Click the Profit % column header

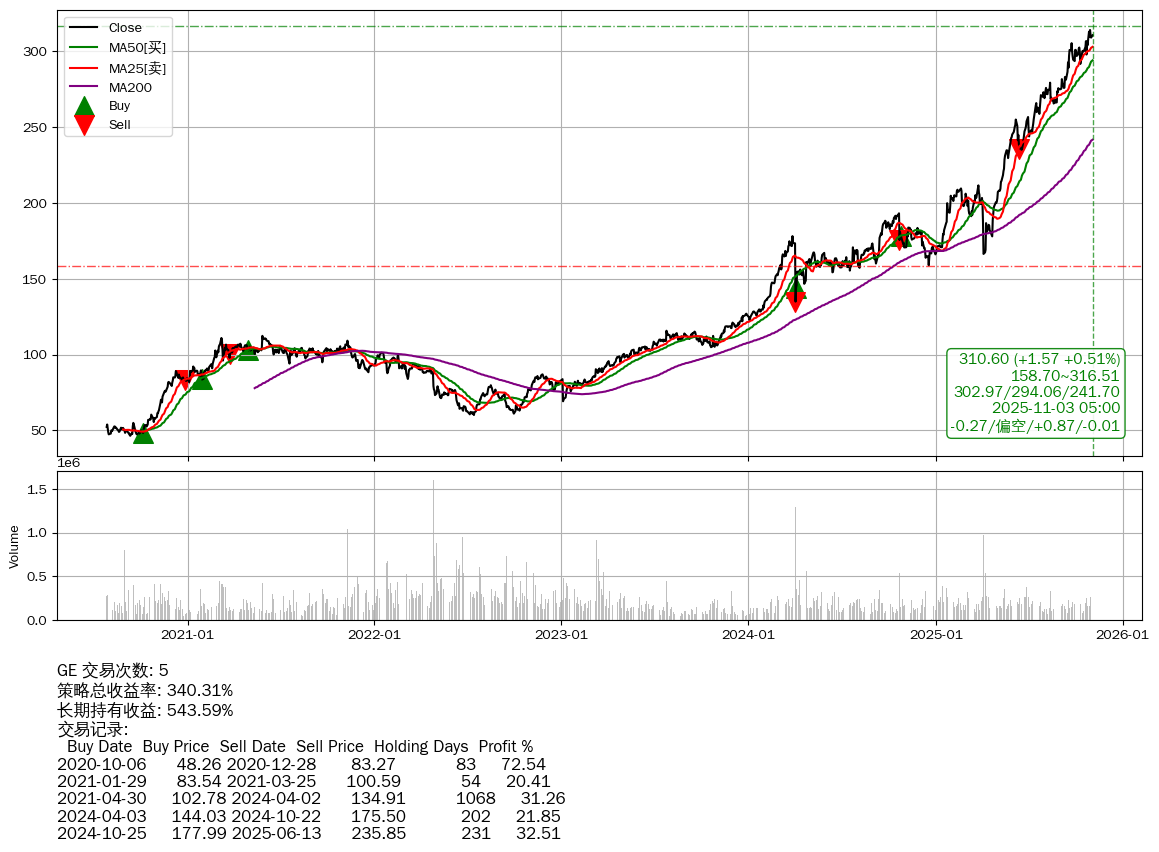pyautogui.click(x=505, y=747)
